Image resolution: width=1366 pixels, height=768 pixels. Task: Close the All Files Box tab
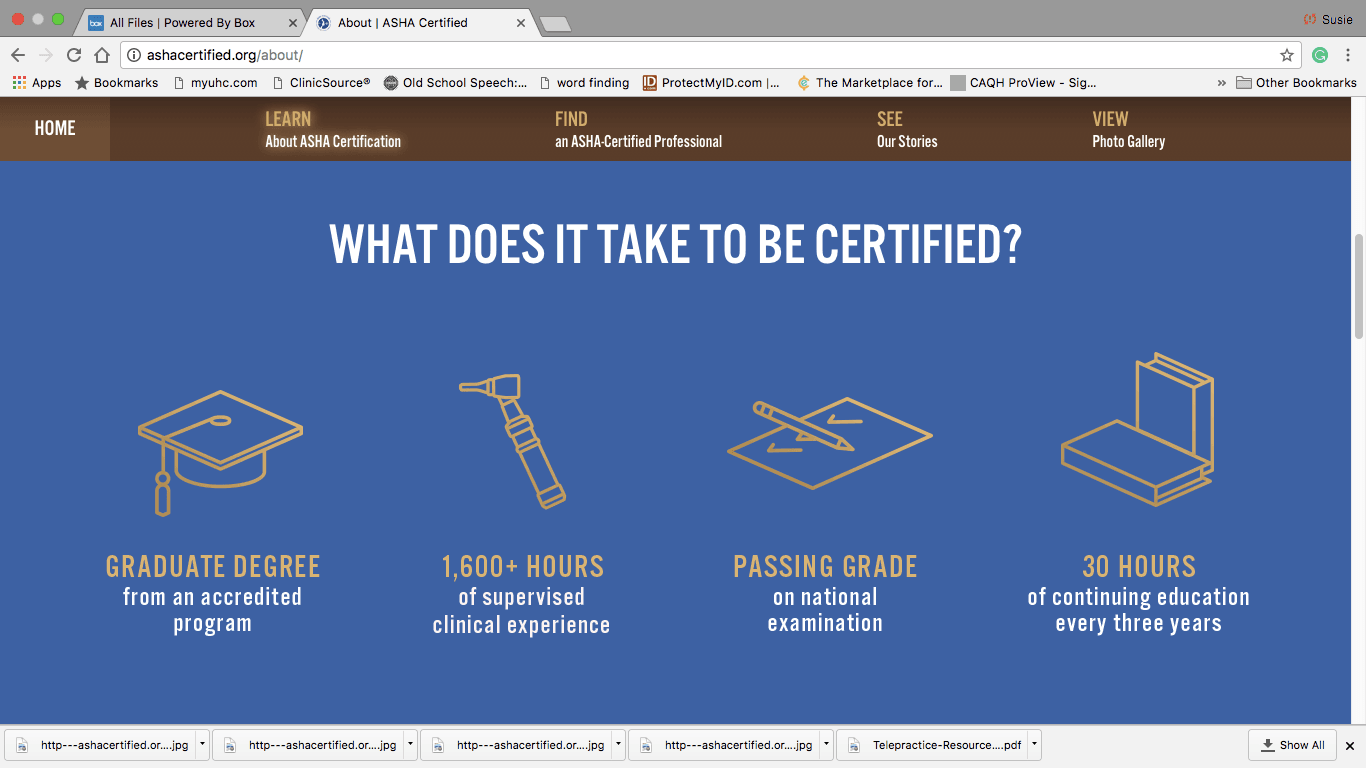coord(293,22)
